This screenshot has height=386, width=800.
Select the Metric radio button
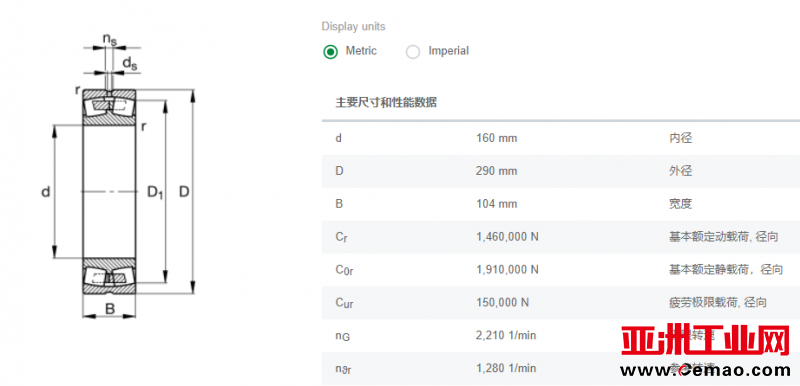coord(331,52)
